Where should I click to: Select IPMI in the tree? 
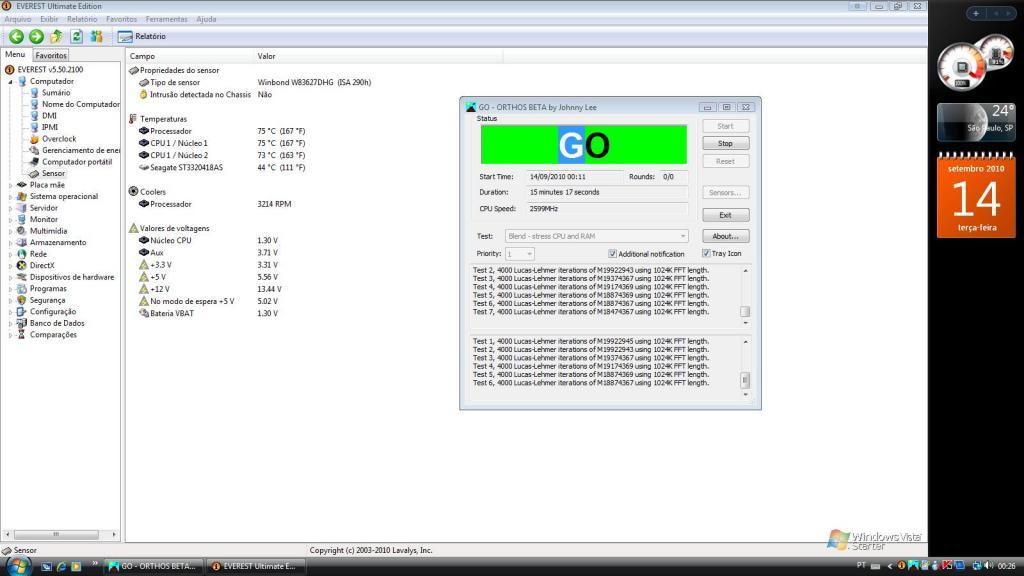click(50, 127)
